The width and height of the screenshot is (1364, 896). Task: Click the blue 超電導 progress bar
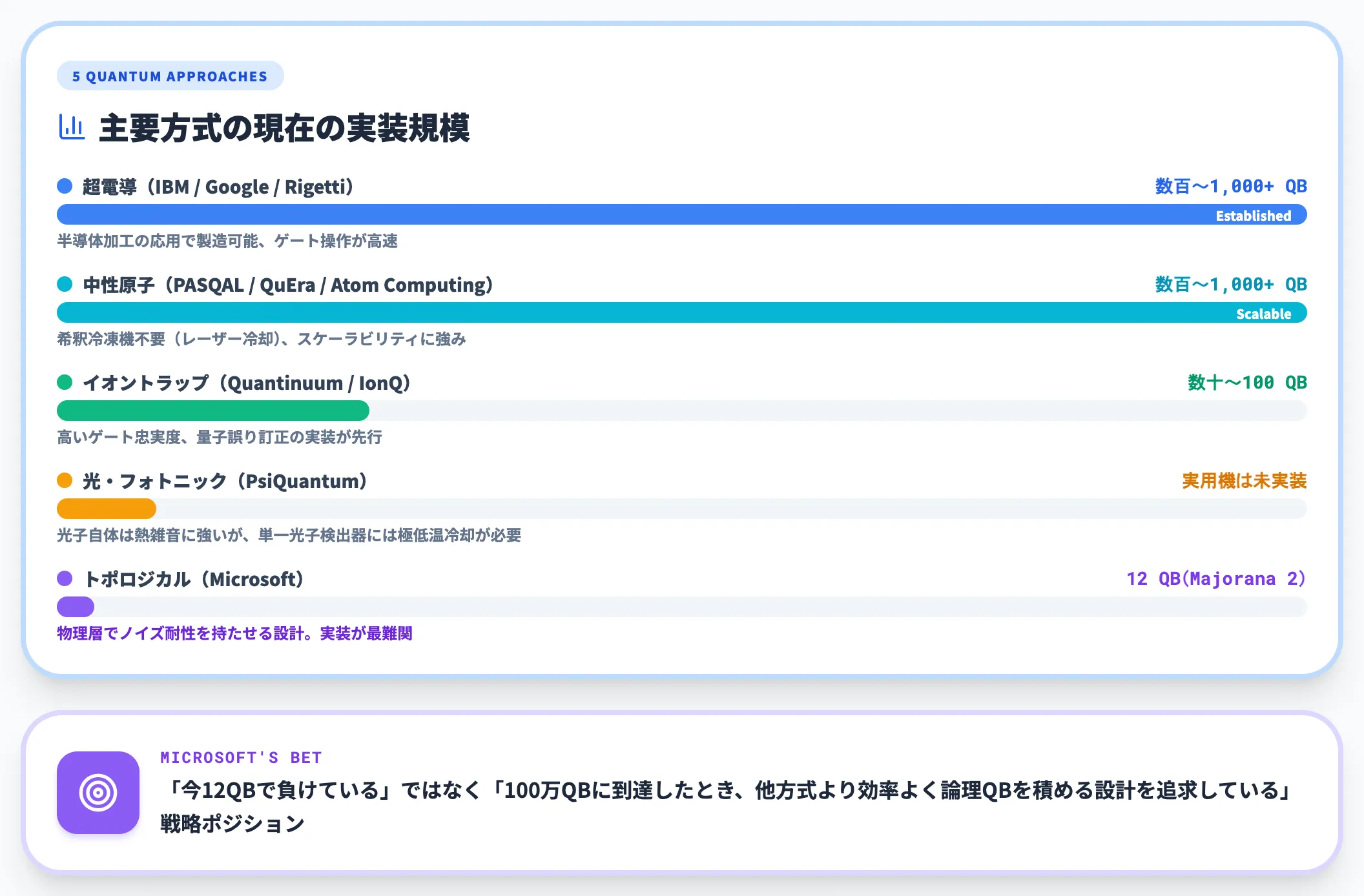pos(682,214)
